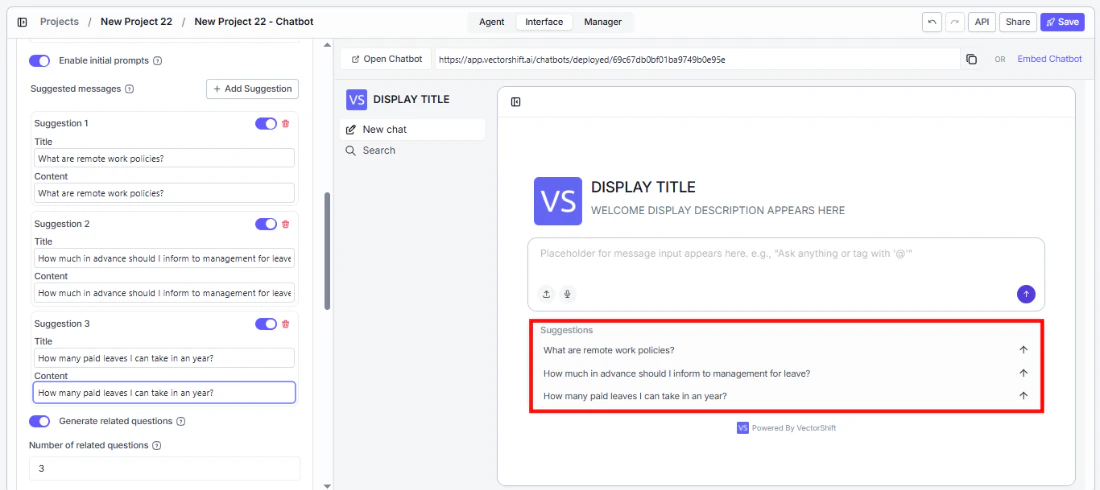The width and height of the screenshot is (1100, 490).
Task: Turn off the Suggestion 1 toggle
Action: coord(266,124)
